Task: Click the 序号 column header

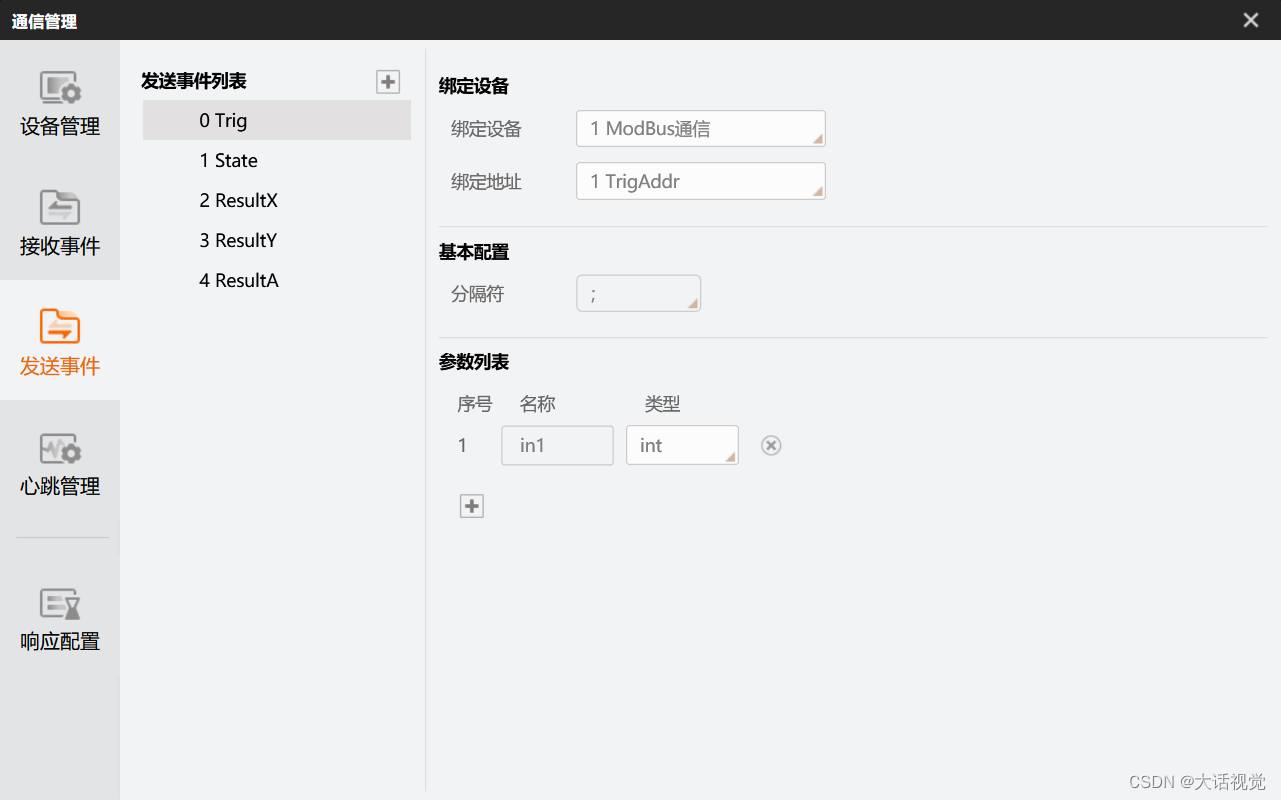Action: tap(475, 404)
